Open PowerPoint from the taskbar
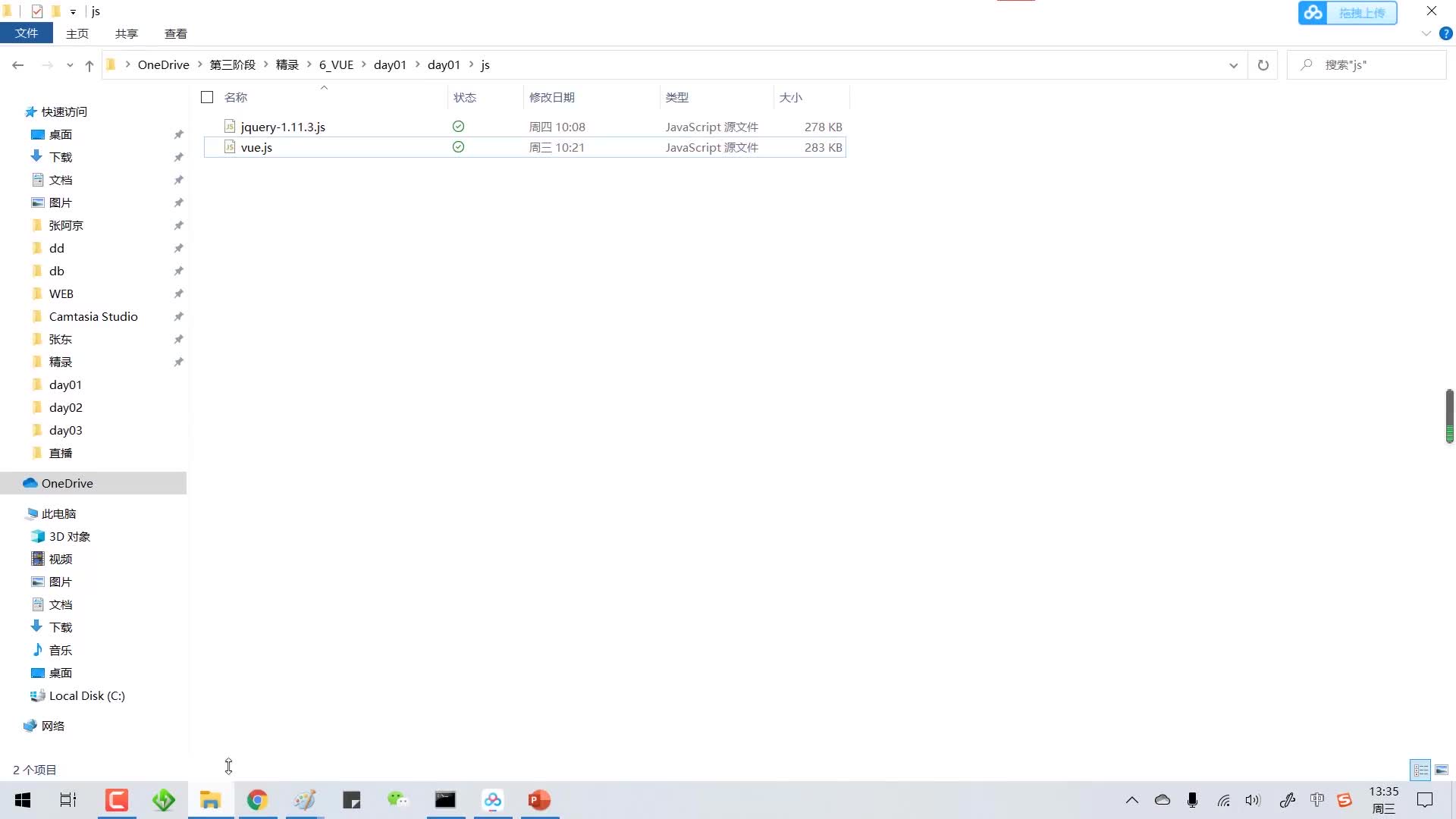 coord(539,800)
